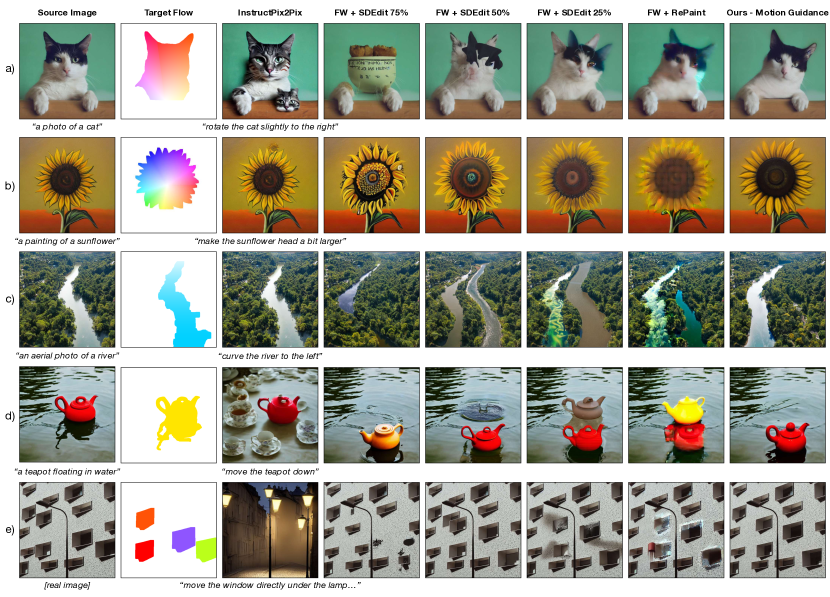This screenshot has width=830, height=597.
Task: Click the caption 'move the teapot down'
Action: pos(270,471)
